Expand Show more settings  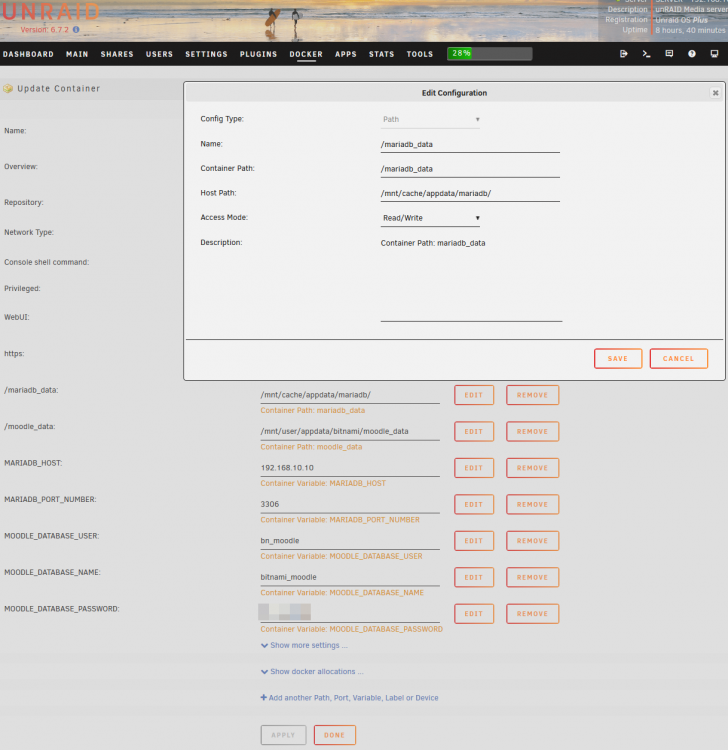304,645
